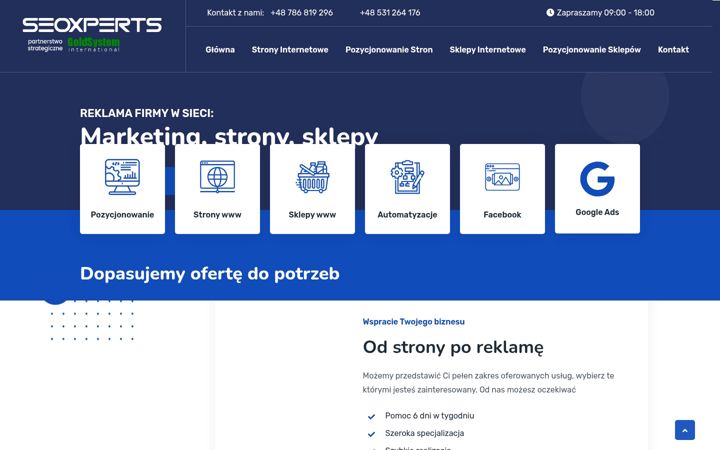This screenshot has width=720, height=450.
Task: Click the 'Szeroka specjalizacja' list text
Action: point(424,433)
